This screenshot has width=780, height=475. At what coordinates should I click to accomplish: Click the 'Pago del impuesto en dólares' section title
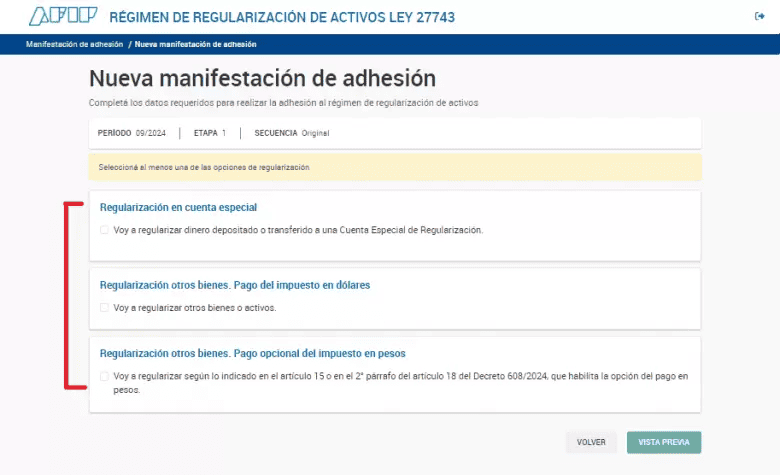coord(235,285)
